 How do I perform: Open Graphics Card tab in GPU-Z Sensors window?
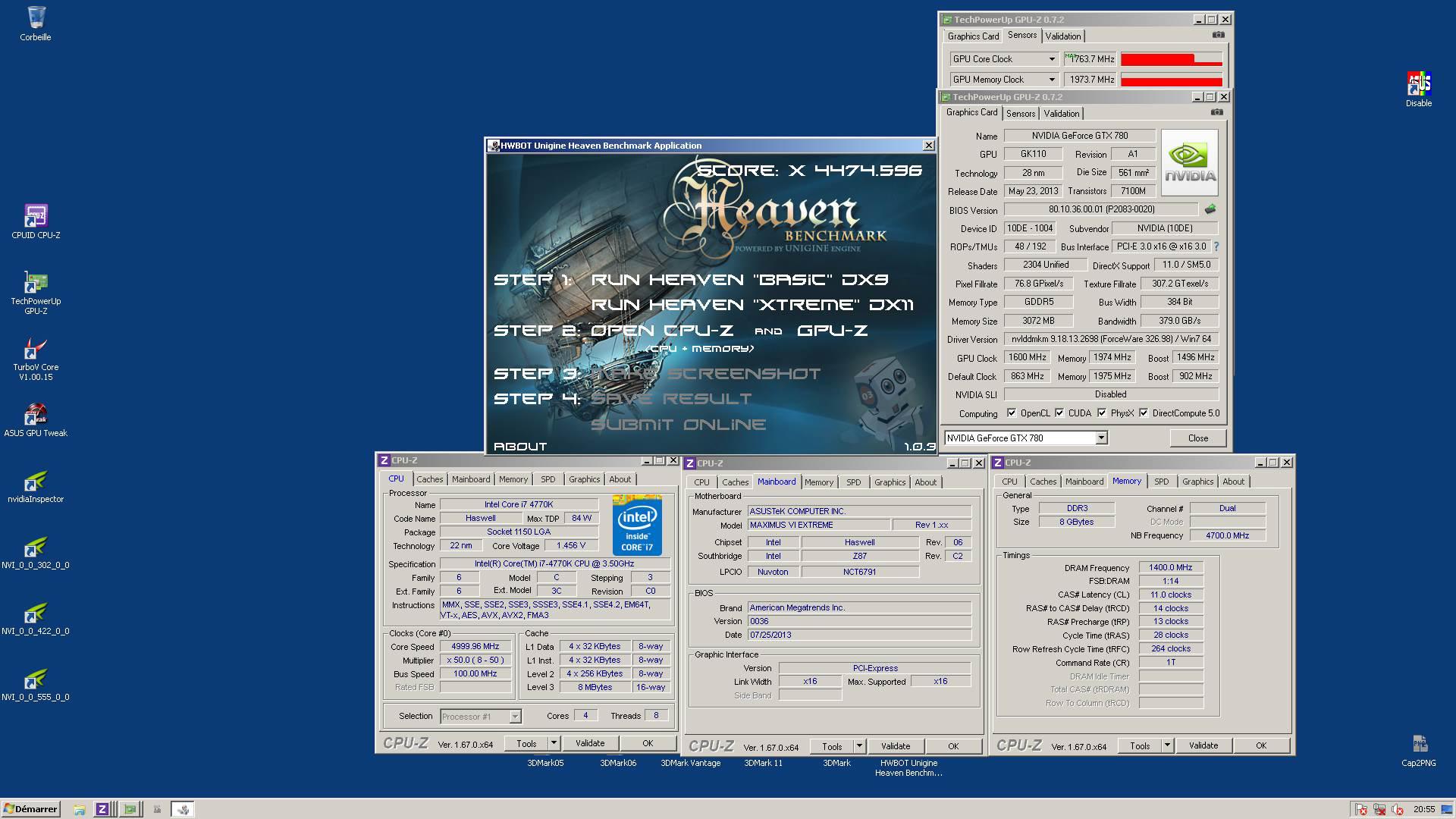(973, 36)
